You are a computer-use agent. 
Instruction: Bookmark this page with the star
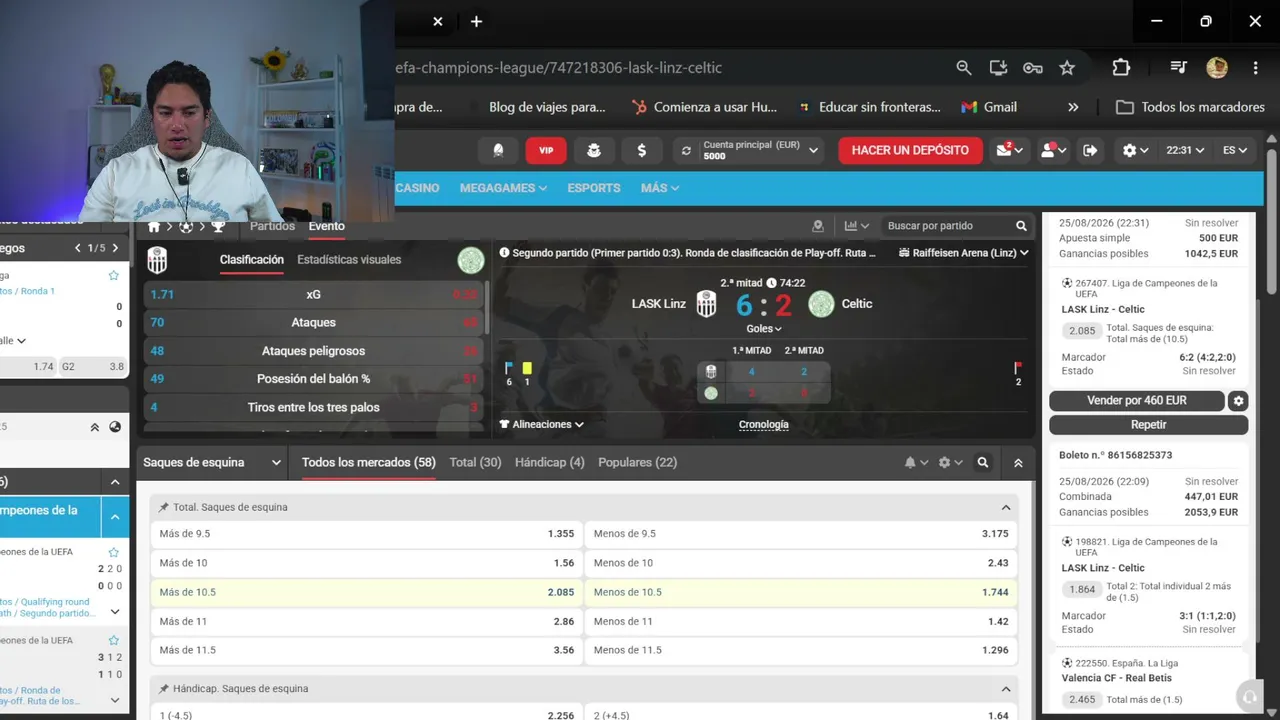[x=1067, y=68]
